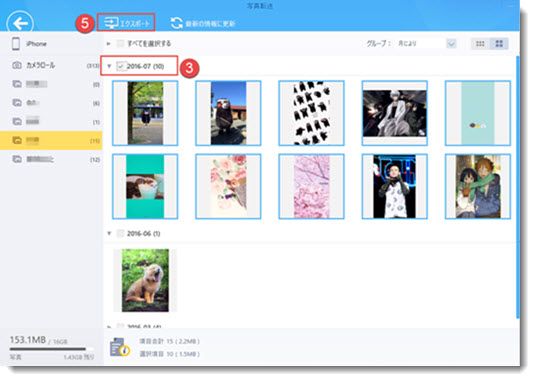Select the cherry blossom thumbnail
535x381 pixels.
click(x=312, y=186)
